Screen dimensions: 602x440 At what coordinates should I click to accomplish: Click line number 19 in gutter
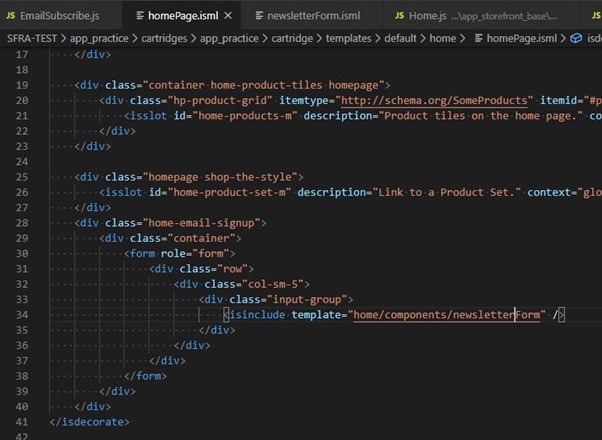pyautogui.click(x=22, y=85)
